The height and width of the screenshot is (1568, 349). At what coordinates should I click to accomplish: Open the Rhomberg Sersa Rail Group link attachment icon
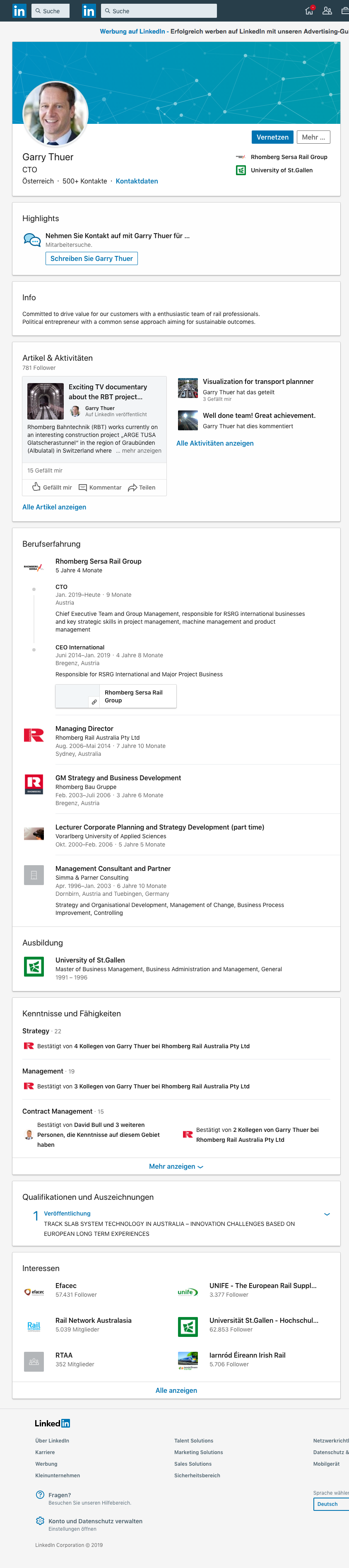(94, 702)
